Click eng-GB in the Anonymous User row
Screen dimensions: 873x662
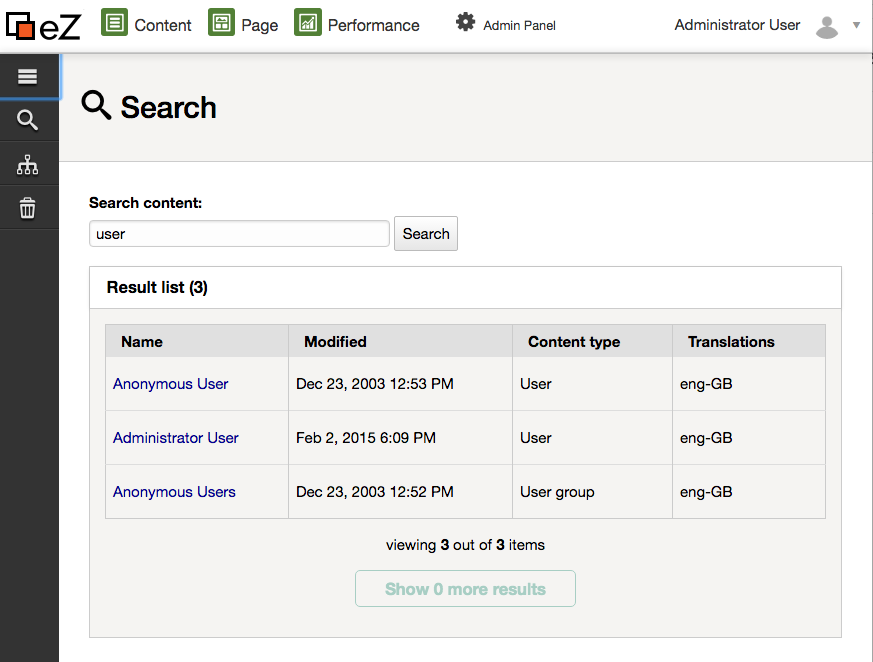point(706,384)
